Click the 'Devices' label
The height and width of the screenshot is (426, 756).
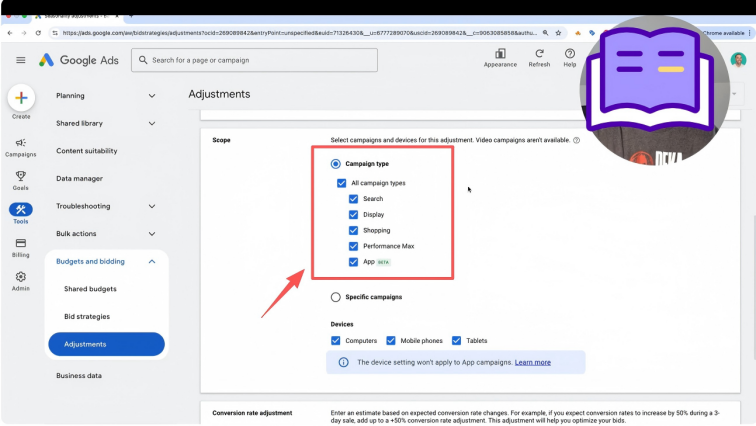pos(342,324)
